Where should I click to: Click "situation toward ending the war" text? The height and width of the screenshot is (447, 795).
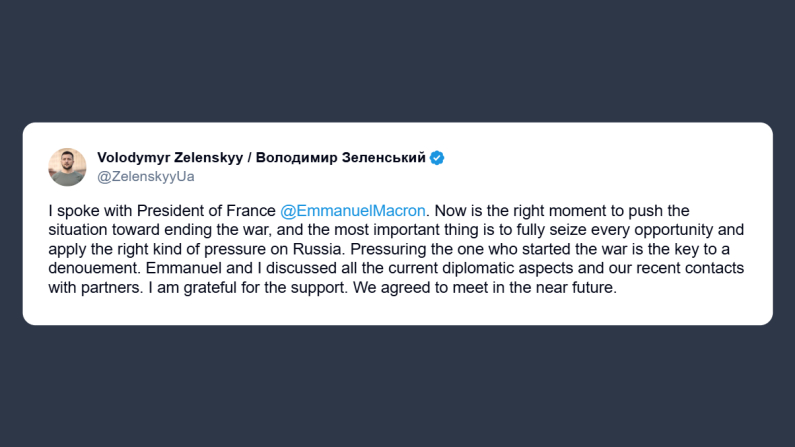(x=151, y=228)
